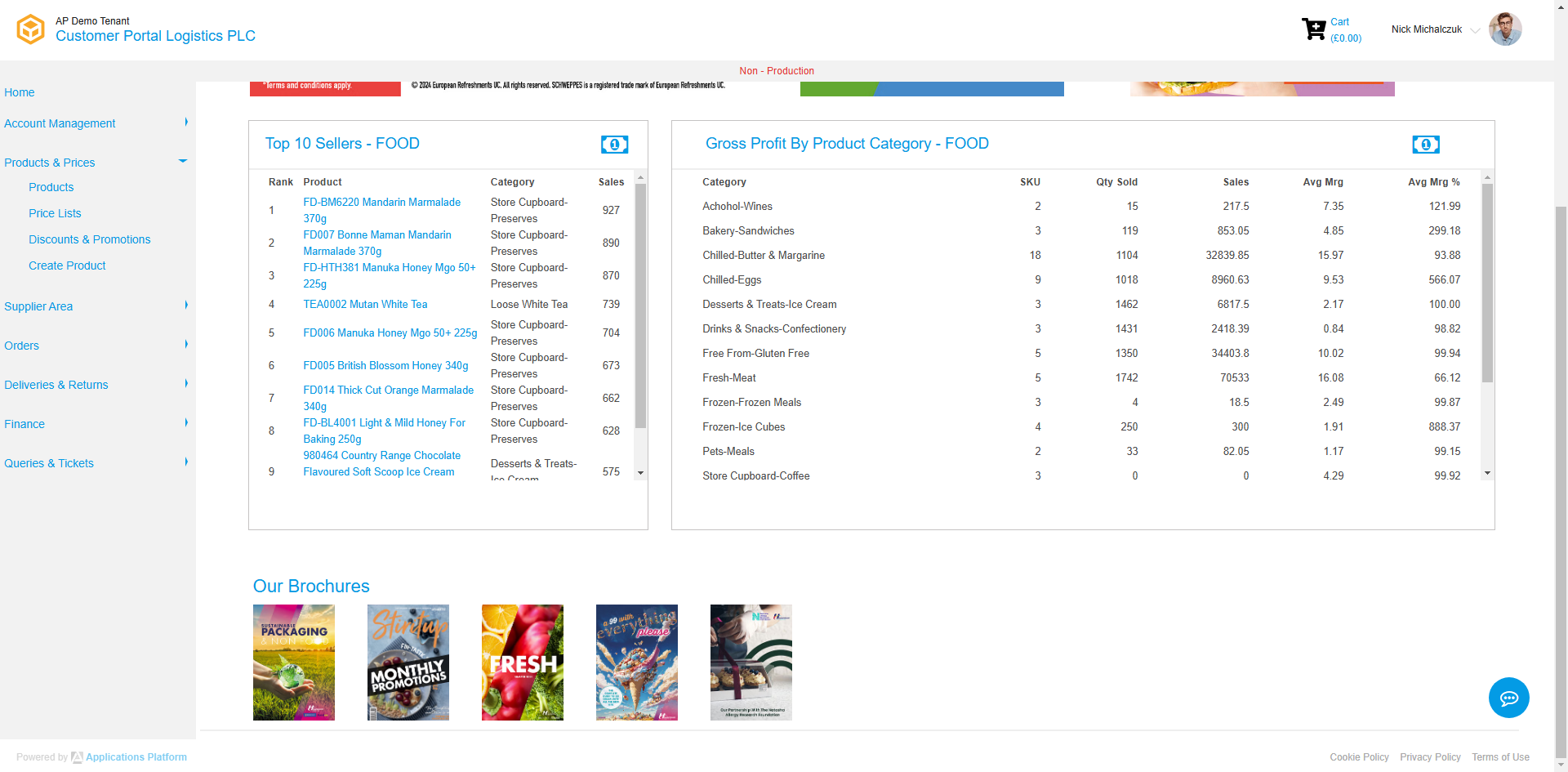The width and height of the screenshot is (1568, 772).
Task: Expand the Supplier Area arrow
Action: pos(186,305)
